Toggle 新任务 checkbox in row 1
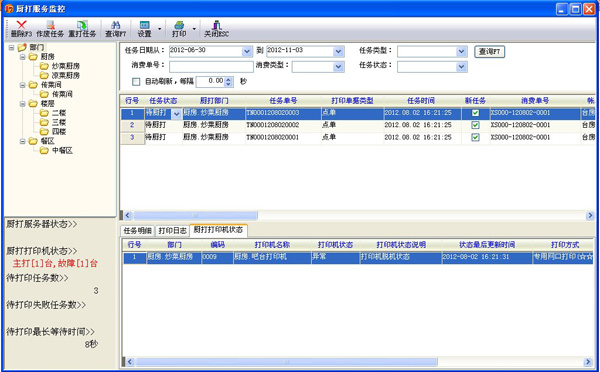This screenshot has width=600, height=372. point(475,113)
